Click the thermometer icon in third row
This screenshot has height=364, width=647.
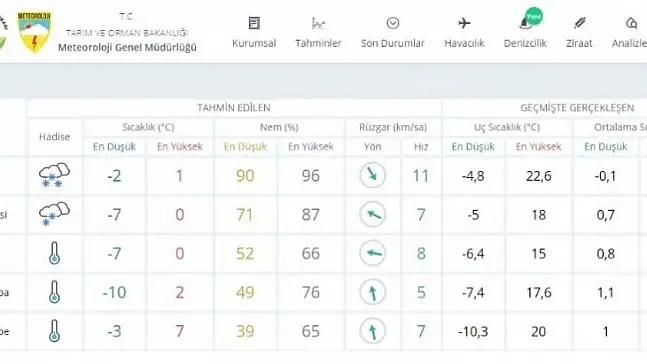pos(54,253)
